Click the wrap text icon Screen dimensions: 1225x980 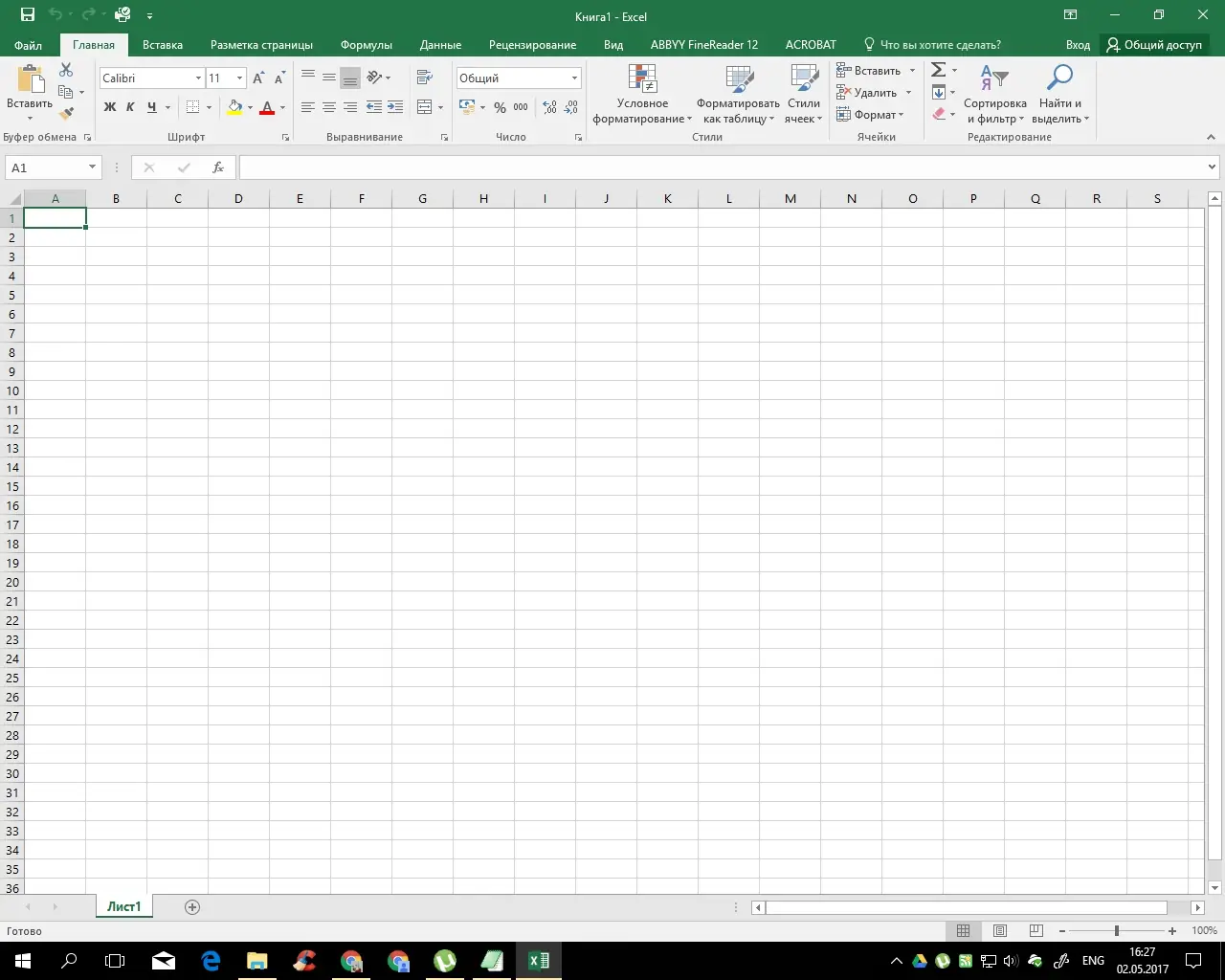(425, 78)
